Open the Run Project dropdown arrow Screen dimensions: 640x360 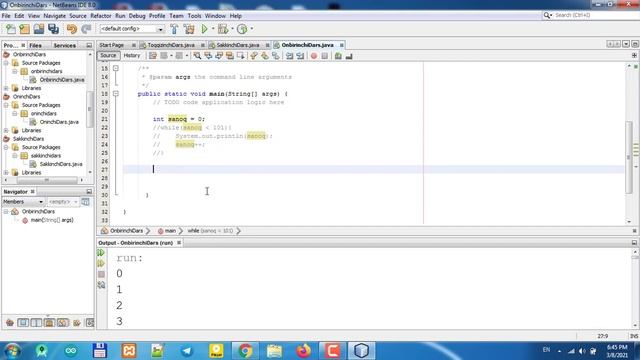click(213, 29)
